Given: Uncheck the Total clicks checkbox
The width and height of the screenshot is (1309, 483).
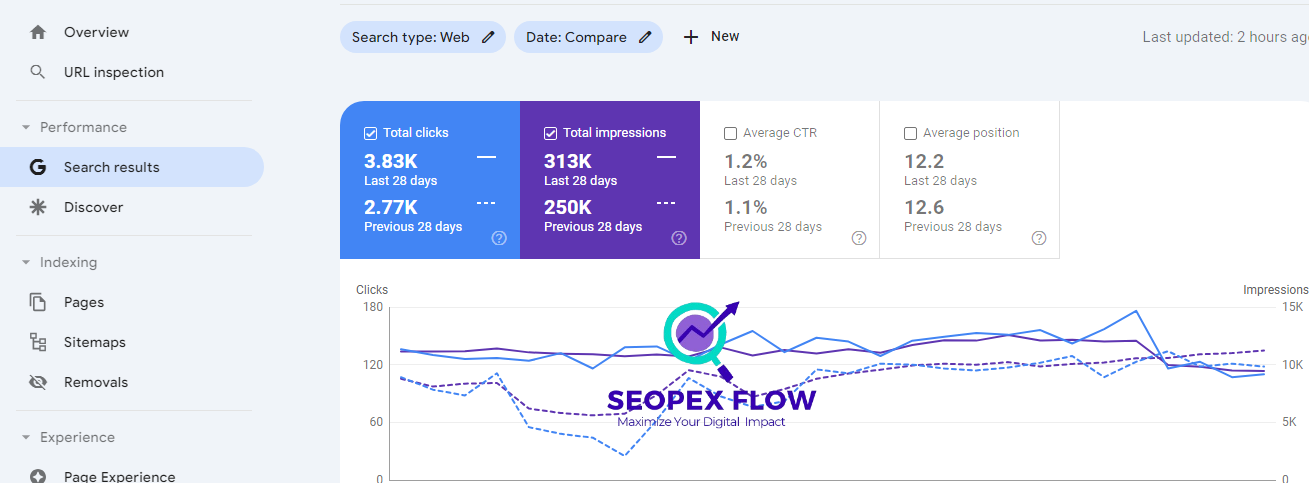Looking at the screenshot, I should point(370,133).
